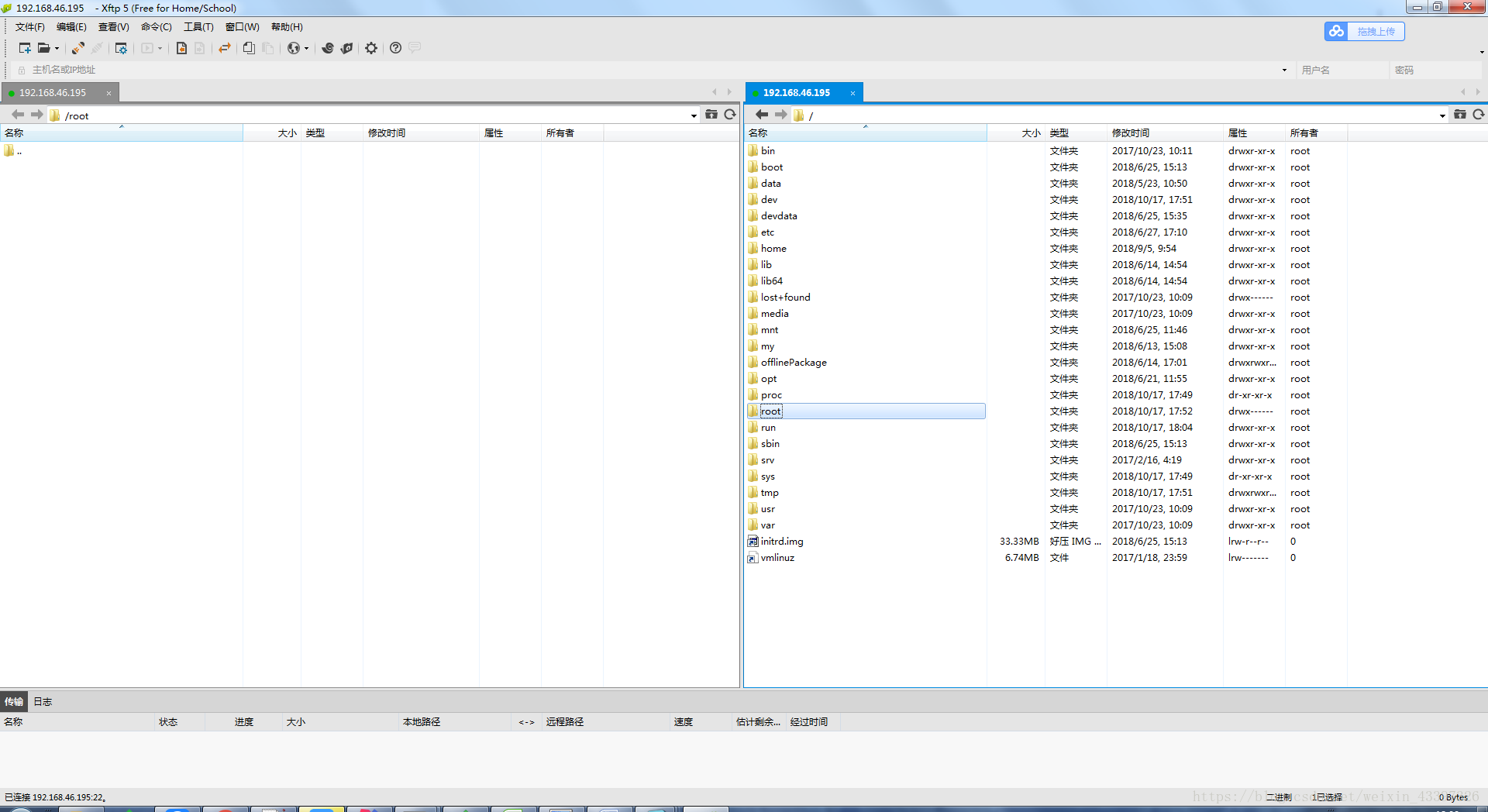Expand the left pane /root path dropdown
This screenshot has width=1488, height=812.
click(x=694, y=115)
